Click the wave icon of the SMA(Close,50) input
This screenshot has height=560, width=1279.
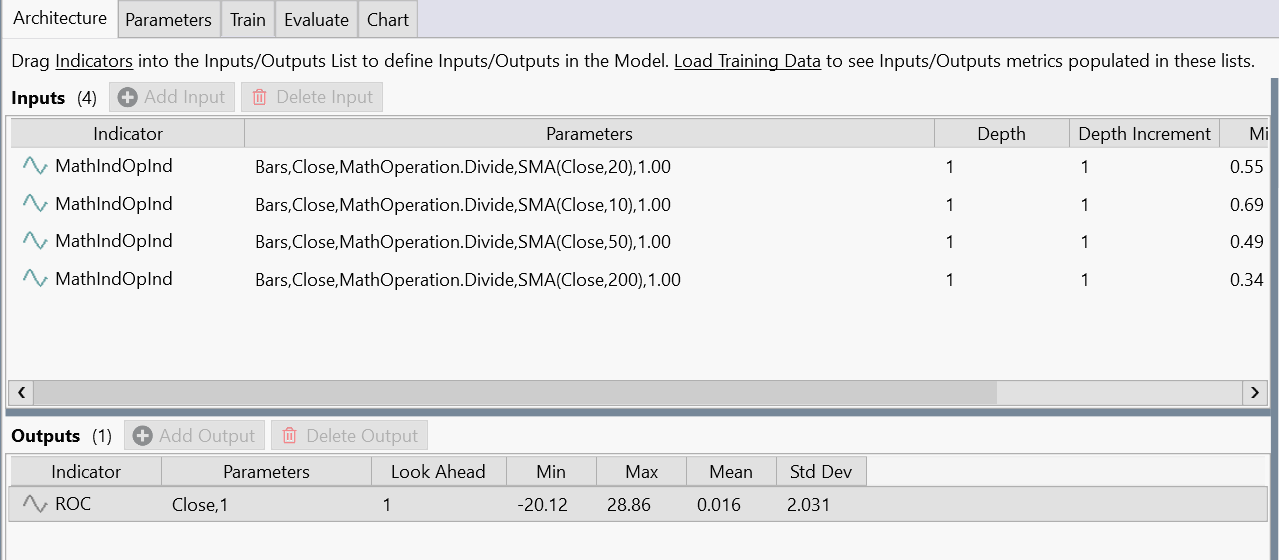click(35, 241)
